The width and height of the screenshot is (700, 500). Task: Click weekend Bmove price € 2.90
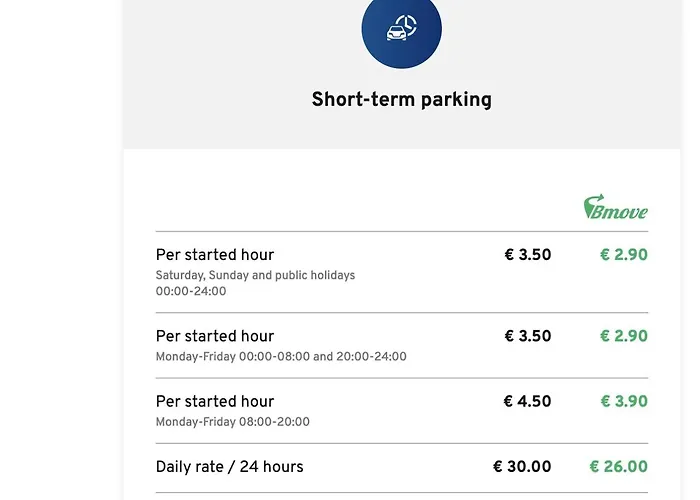[x=623, y=255]
